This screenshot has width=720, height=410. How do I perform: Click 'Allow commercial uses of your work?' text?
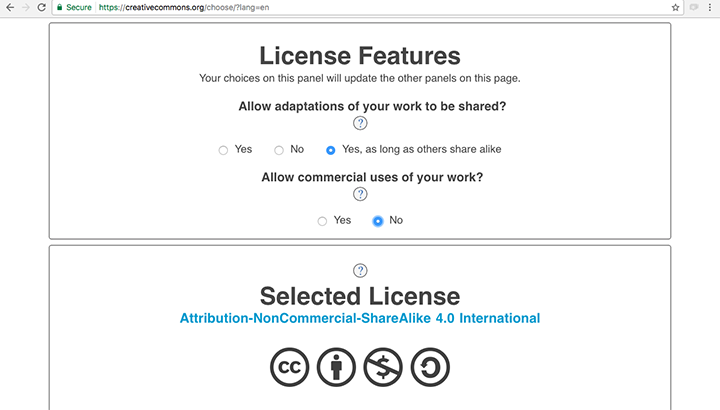coord(372,177)
